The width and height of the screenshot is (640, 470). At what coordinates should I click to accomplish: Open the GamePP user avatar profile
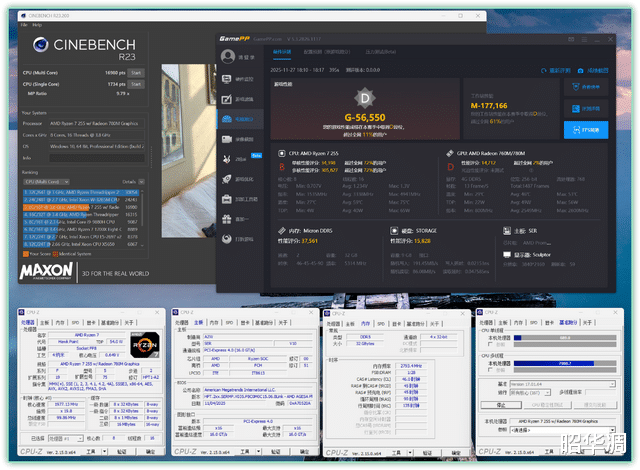(x=228, y=56)
